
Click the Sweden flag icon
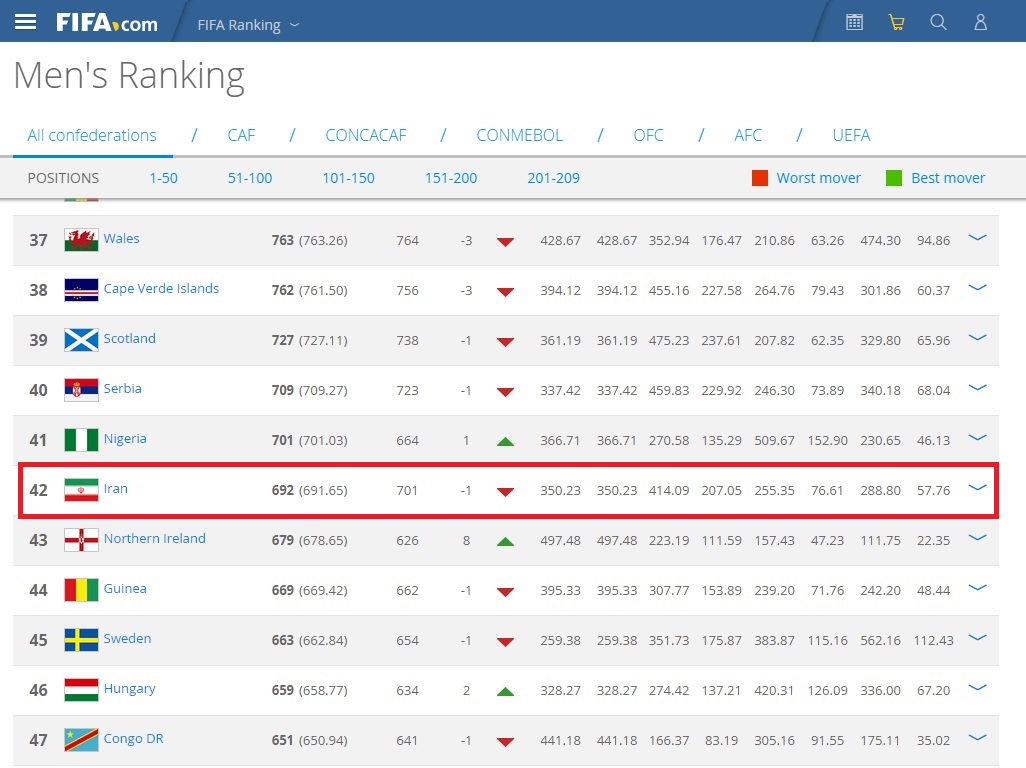pyautogui.click(x=81, y=640)
